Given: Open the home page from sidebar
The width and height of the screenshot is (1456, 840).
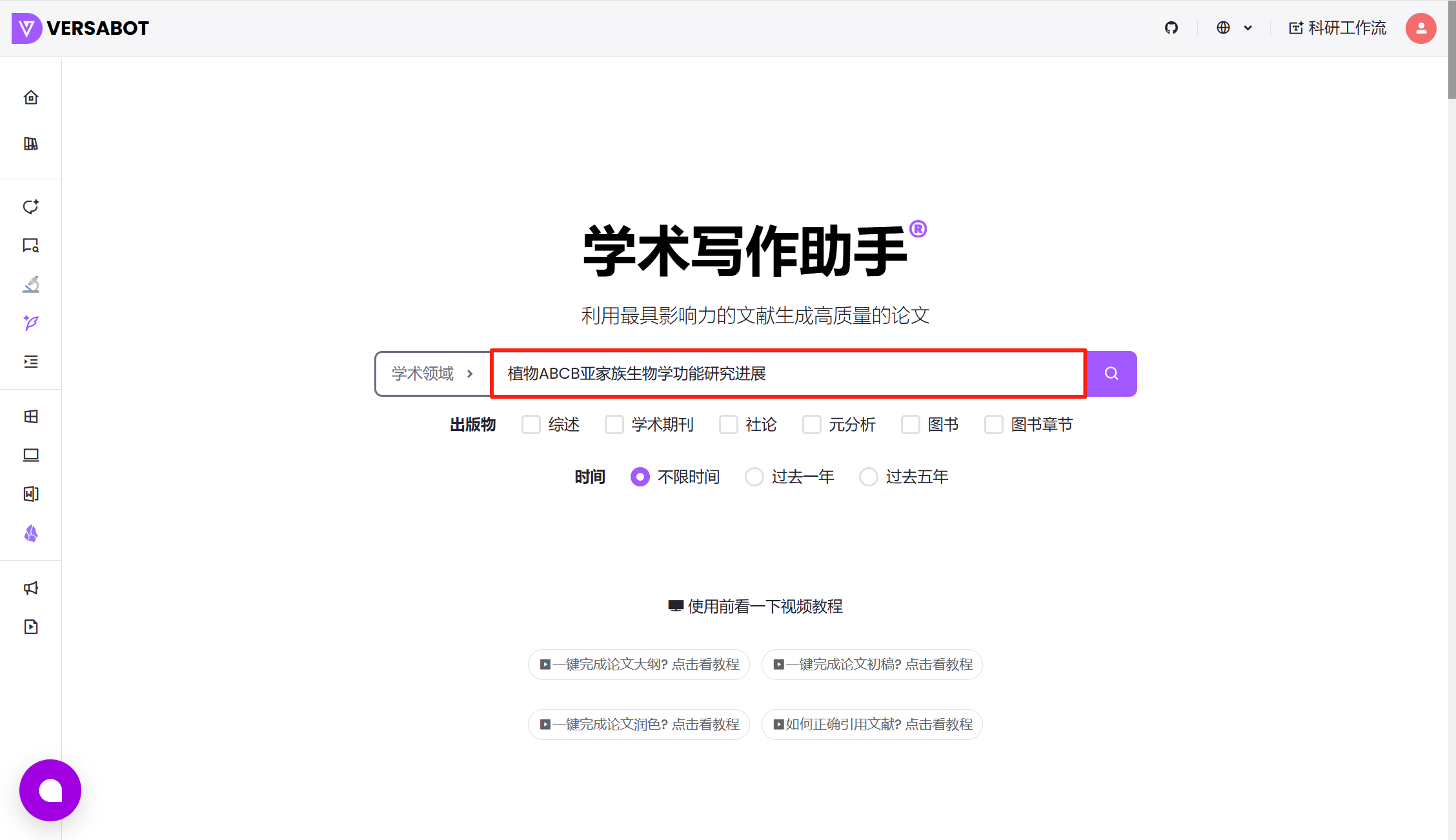Looking at the screenshot, I should pyautogui.click(x=30, y=97).
